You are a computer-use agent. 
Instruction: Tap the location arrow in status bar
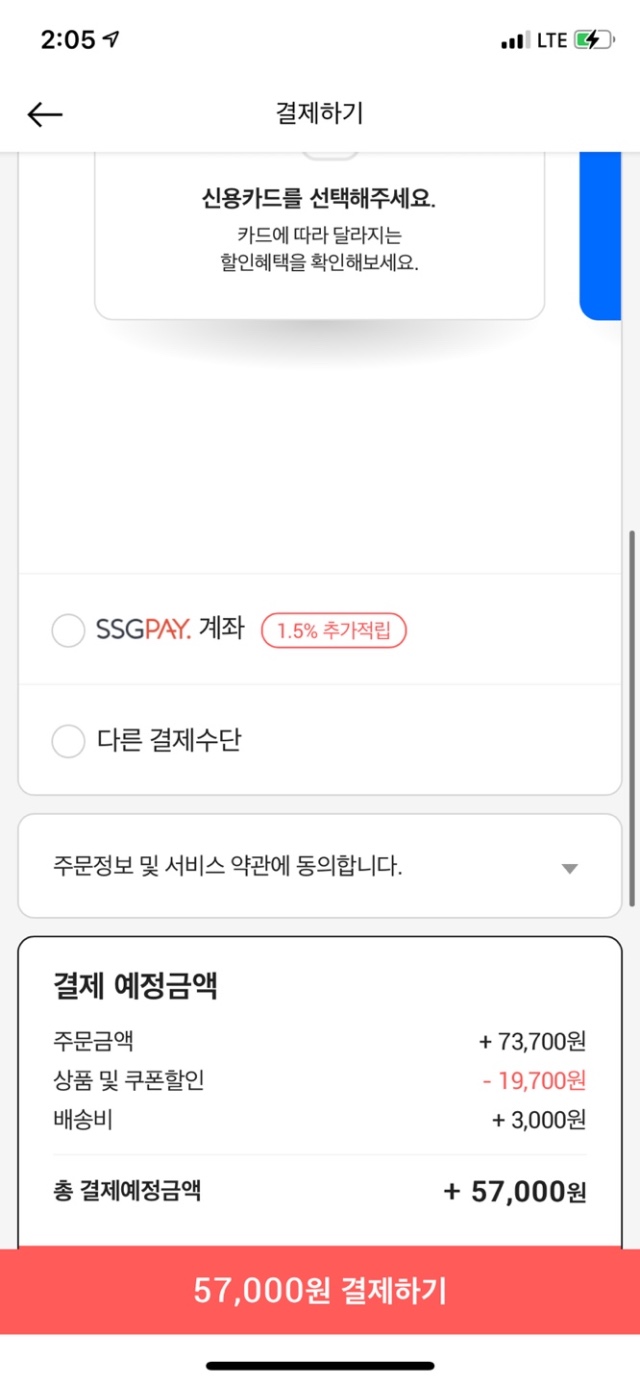point(112,40)
